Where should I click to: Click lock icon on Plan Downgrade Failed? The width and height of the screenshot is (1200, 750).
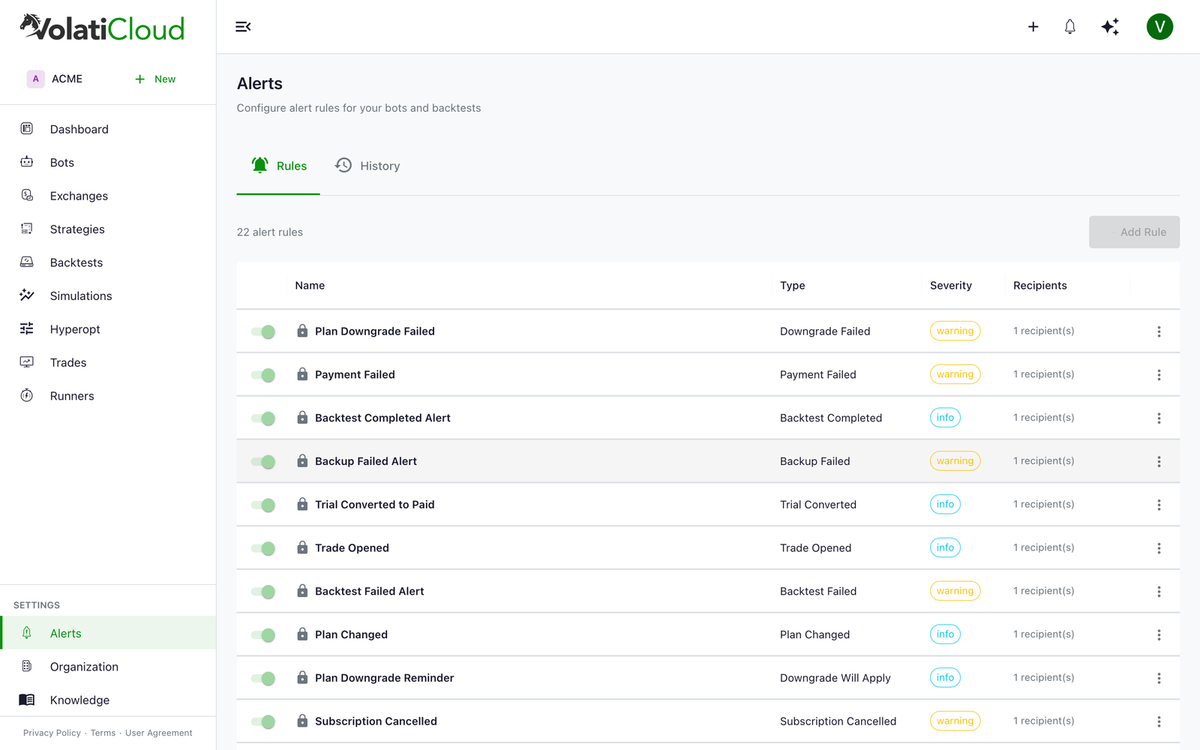point(302,331)
